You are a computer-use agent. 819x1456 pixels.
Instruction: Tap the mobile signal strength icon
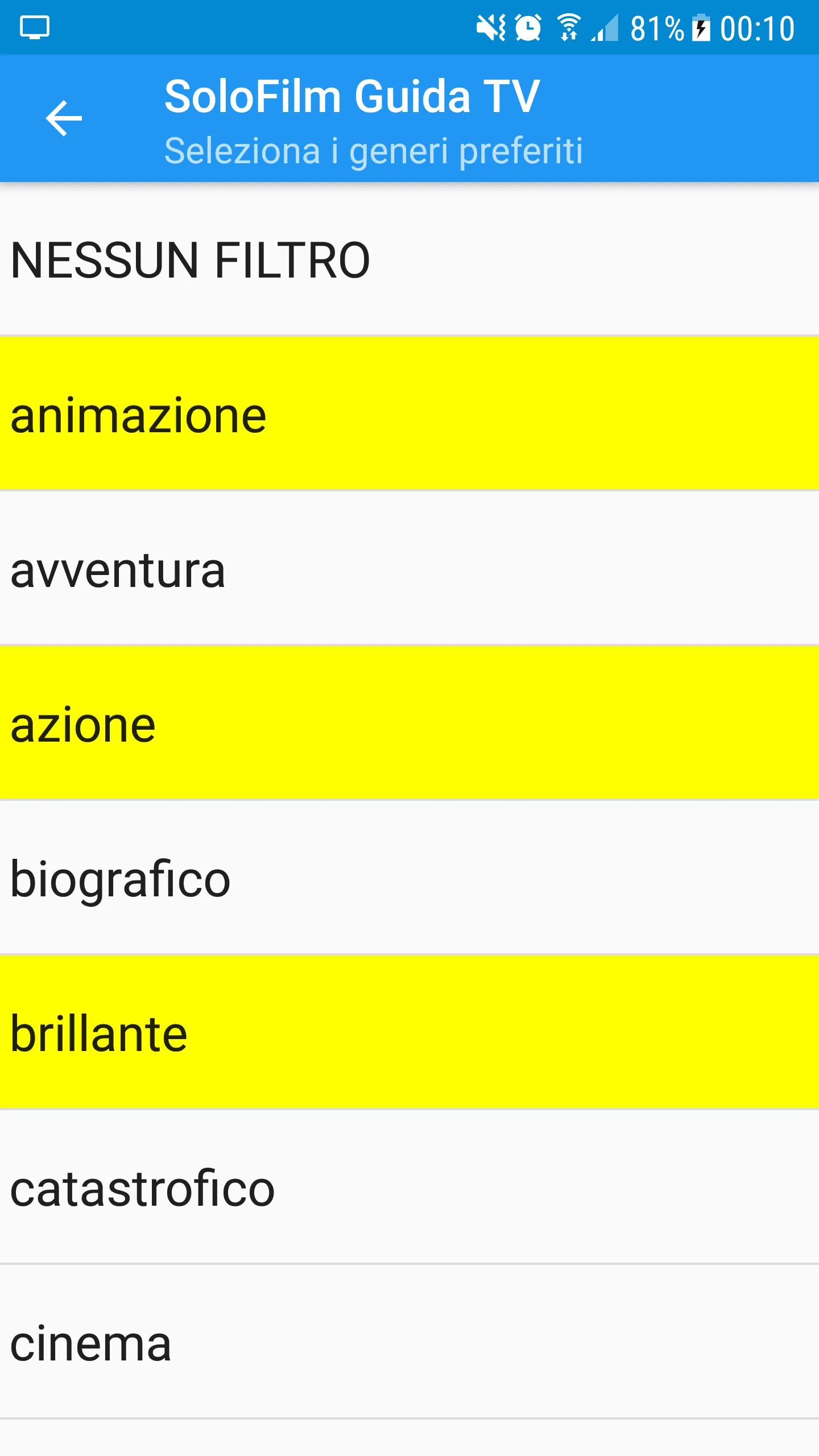tap(605, 28)
